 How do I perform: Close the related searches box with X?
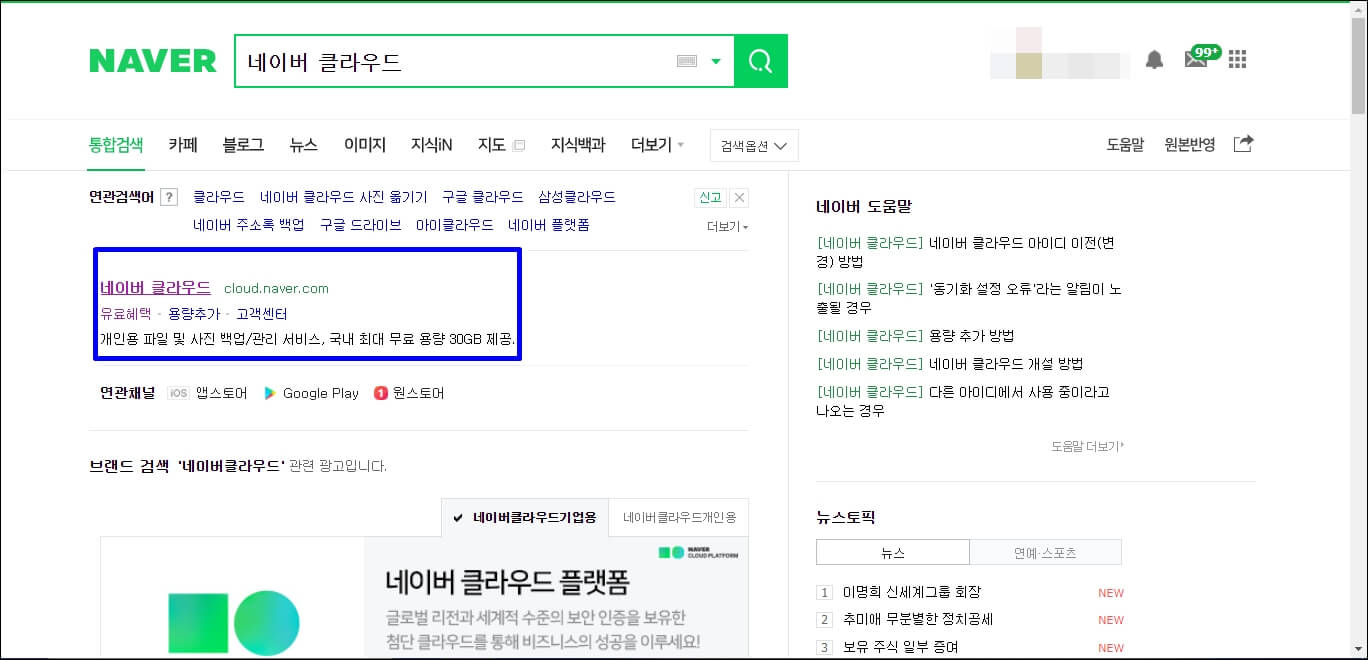pyautogui.click(x=739, y=197)
